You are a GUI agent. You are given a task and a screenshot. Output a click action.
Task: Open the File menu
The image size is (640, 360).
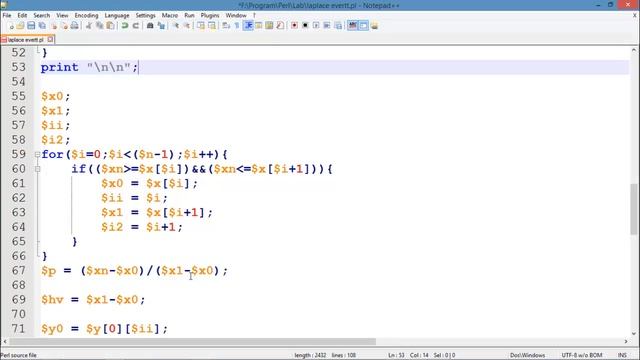[7, 15]
